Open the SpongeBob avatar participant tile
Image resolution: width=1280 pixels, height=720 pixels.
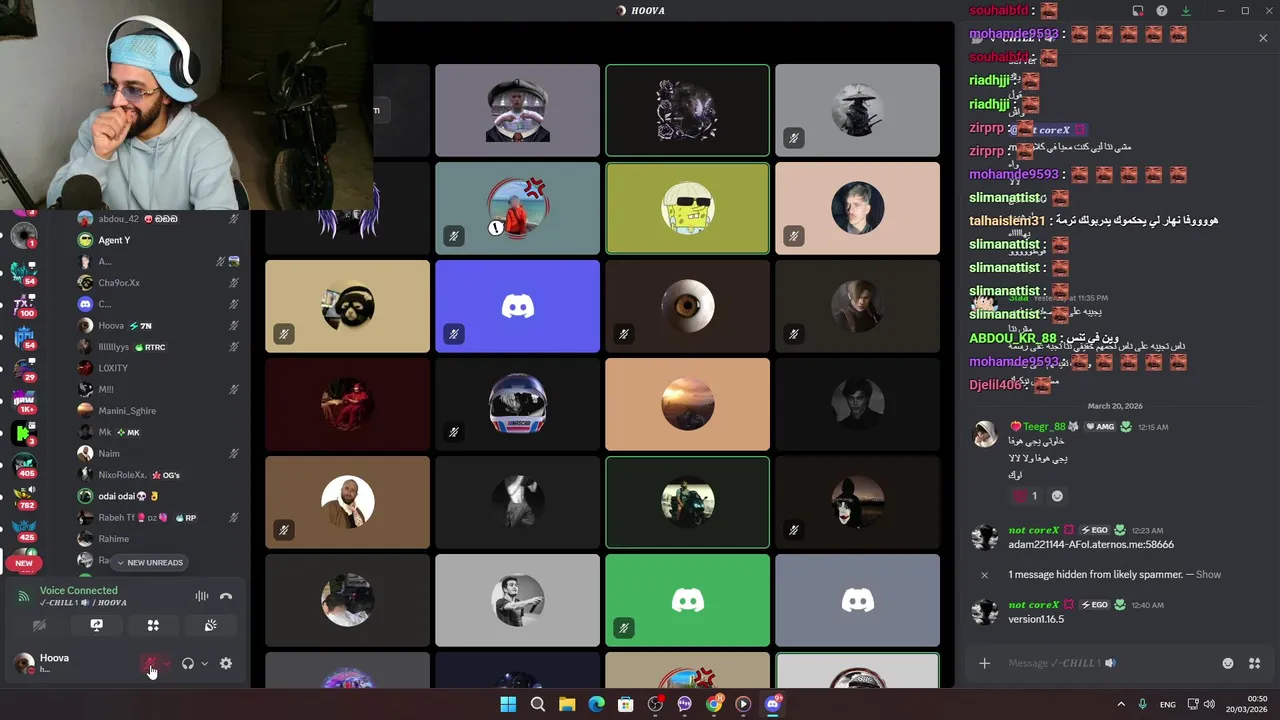pos(687,208)
